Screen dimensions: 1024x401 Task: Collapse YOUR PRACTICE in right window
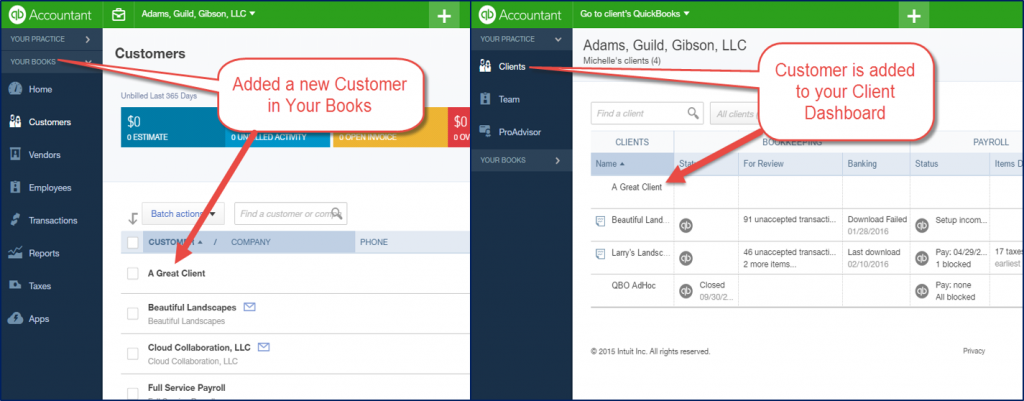521,39
